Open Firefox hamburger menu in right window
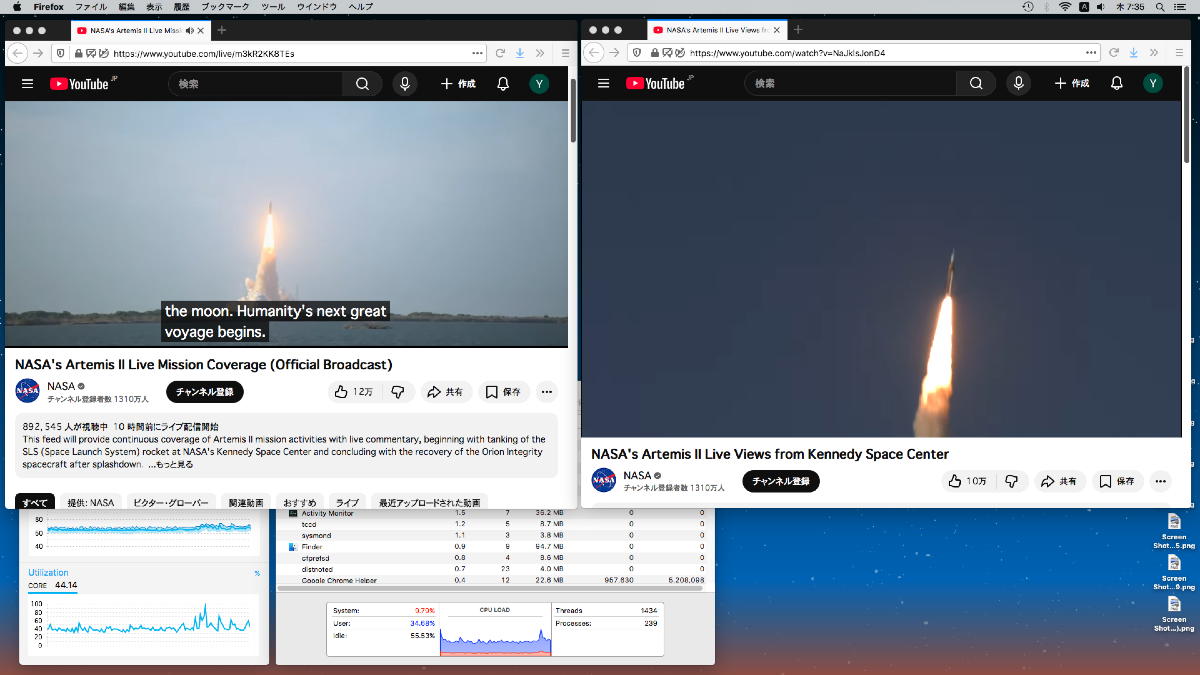Screen dimensions: 1200x675 click(x=1180, y=53)
